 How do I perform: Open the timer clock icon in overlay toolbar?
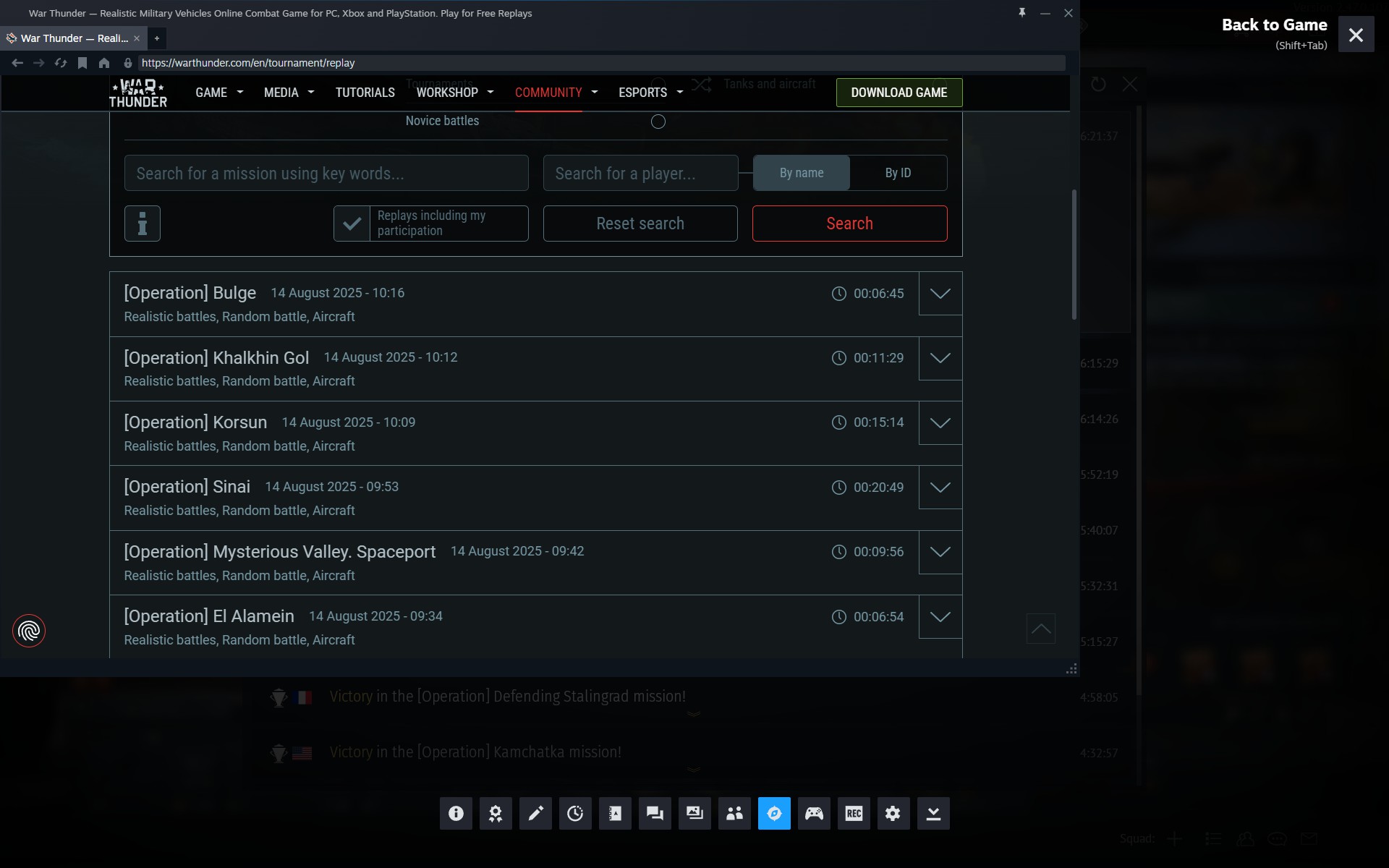tap(575, 814)
